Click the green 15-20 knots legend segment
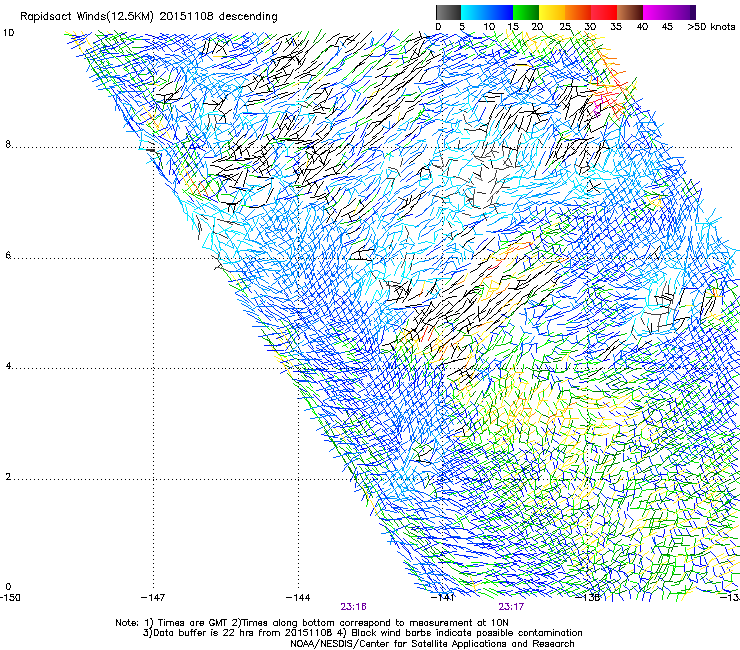The image size is (740, 650). pos(526,12)
